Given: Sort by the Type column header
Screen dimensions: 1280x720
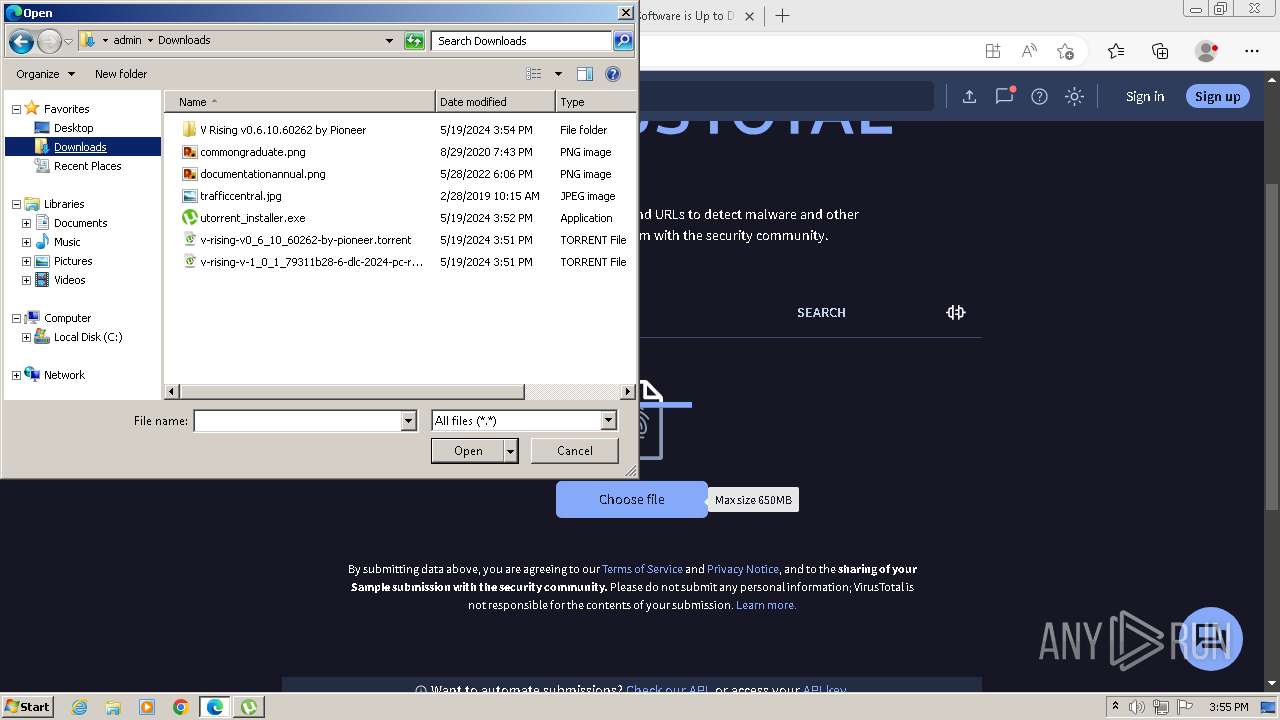Looking at the screenshot, I should [595, 102].
